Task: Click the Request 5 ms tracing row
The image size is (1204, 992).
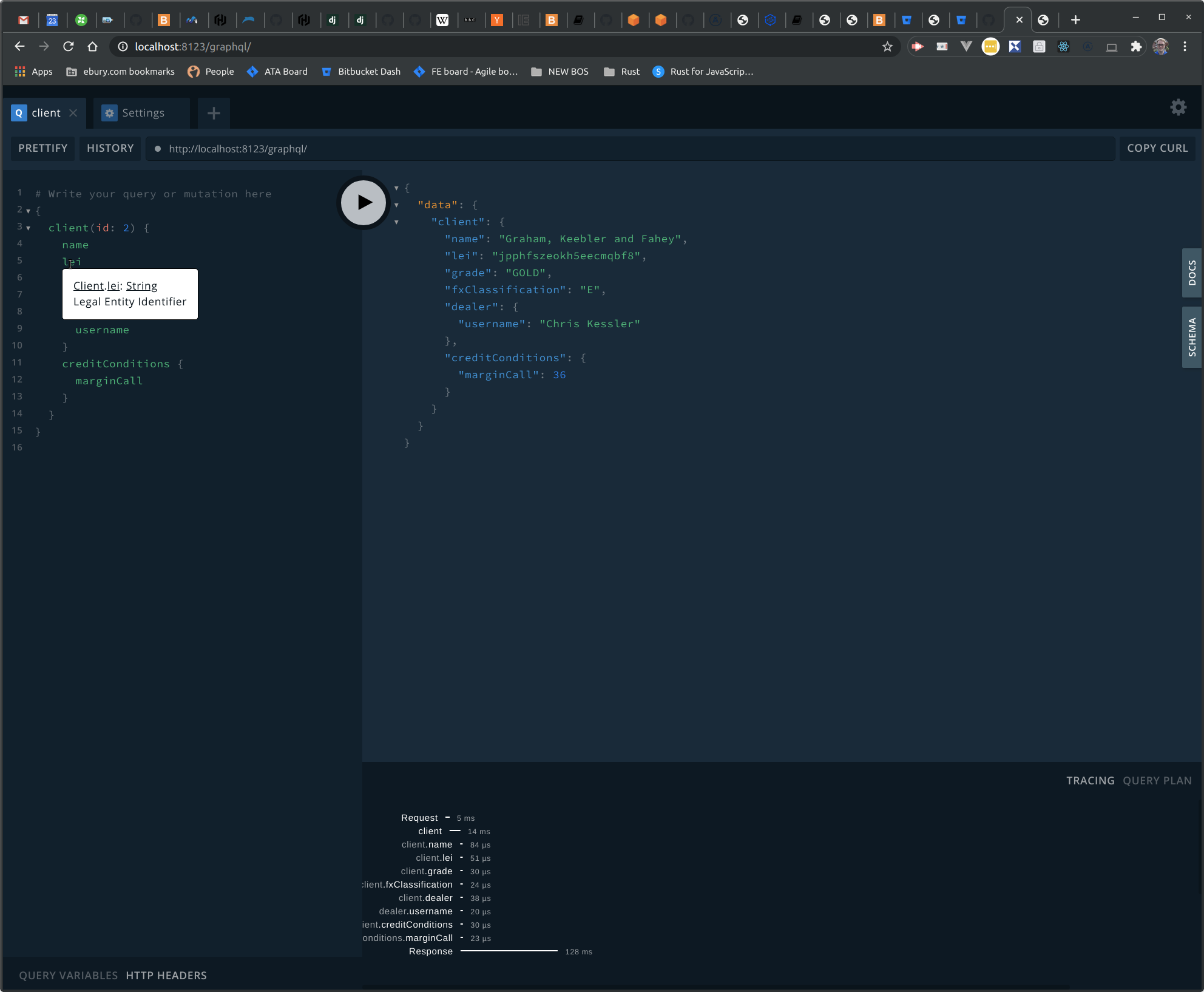Action: pyautogui.click(x=438, y=818)
